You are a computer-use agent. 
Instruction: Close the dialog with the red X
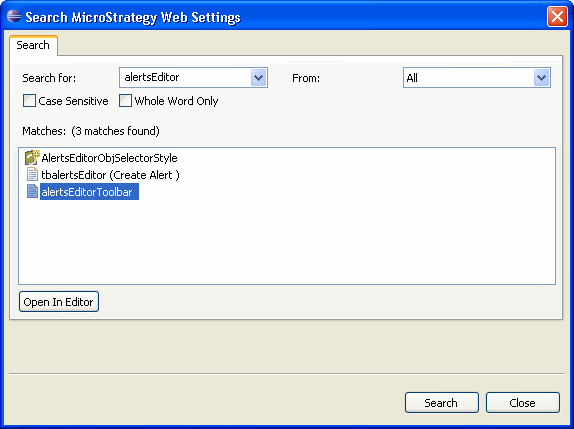click(x=557, y=16)
